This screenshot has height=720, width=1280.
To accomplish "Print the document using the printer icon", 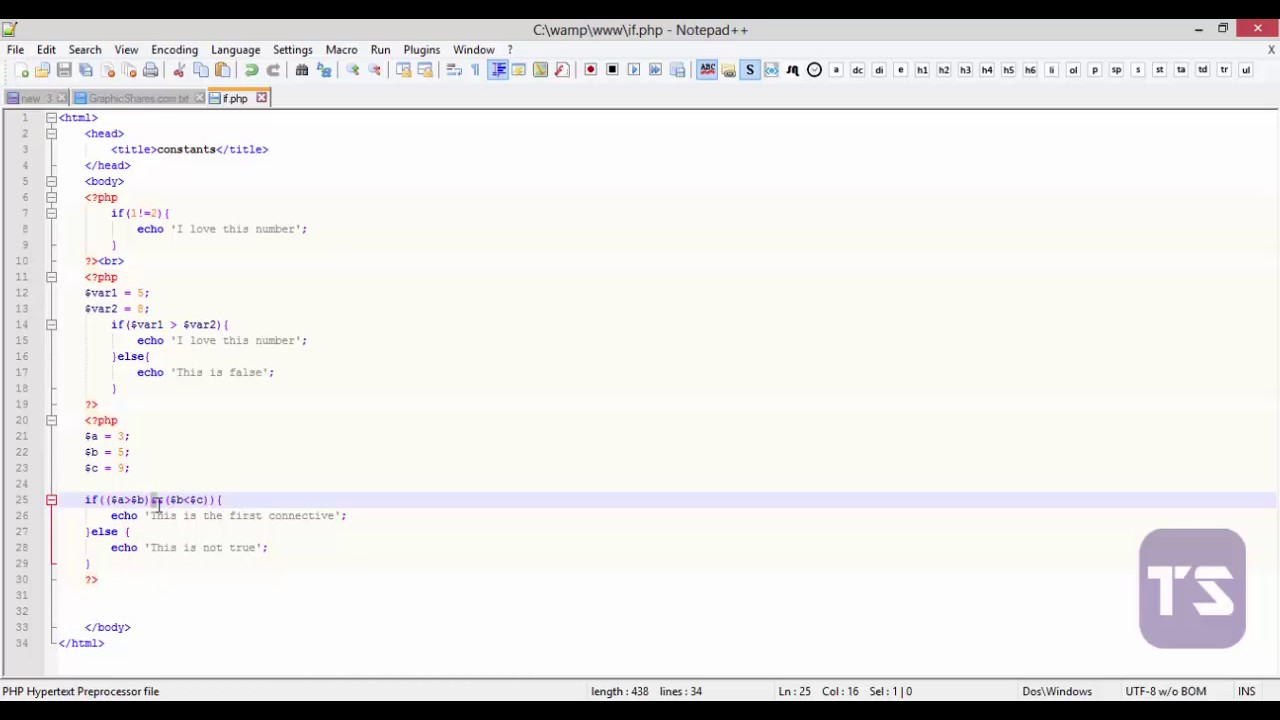I will click(151, 70).
